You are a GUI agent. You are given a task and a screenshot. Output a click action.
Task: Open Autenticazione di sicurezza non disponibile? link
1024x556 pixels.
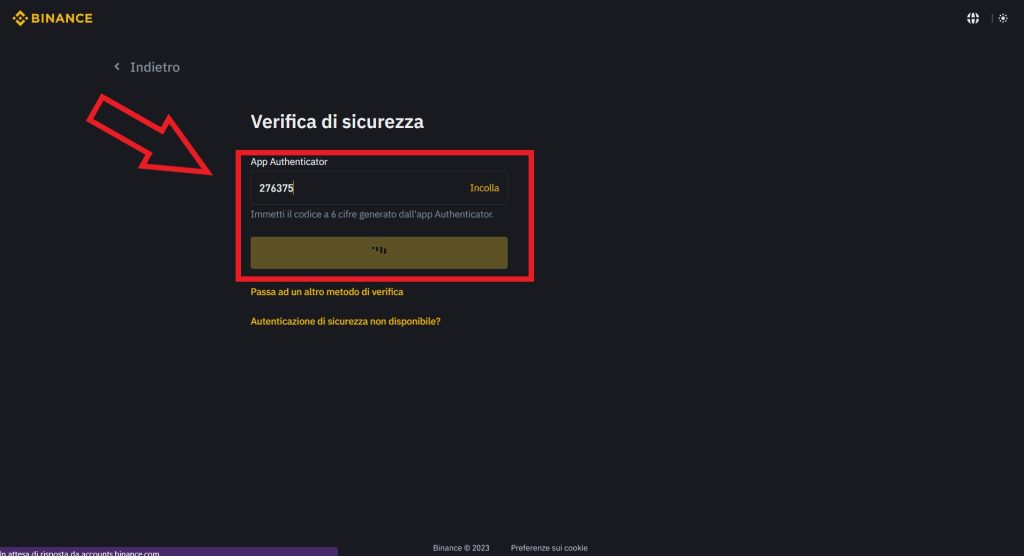click(345, 322)
